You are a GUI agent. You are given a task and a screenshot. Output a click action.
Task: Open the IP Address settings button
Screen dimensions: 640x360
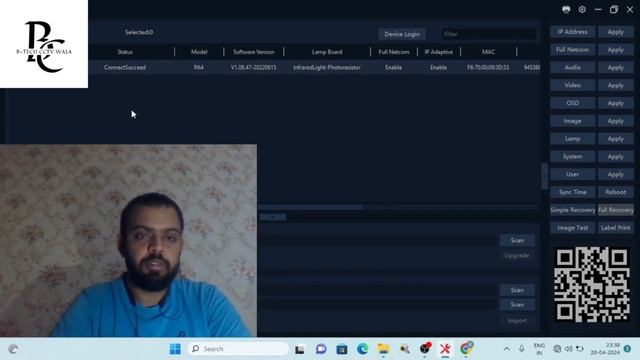[x=572, y=32]
